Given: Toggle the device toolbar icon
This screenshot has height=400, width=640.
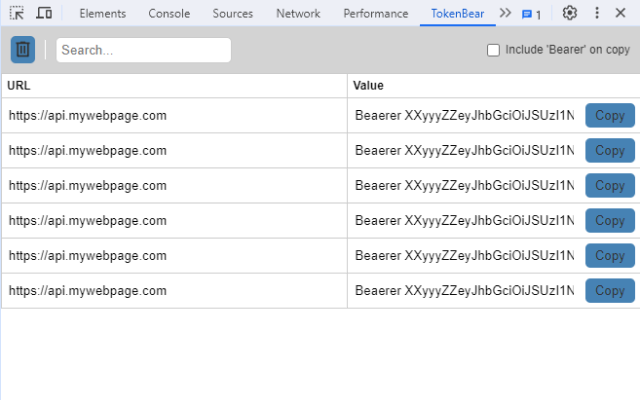Looking at the screenshot, I should 44,14.
